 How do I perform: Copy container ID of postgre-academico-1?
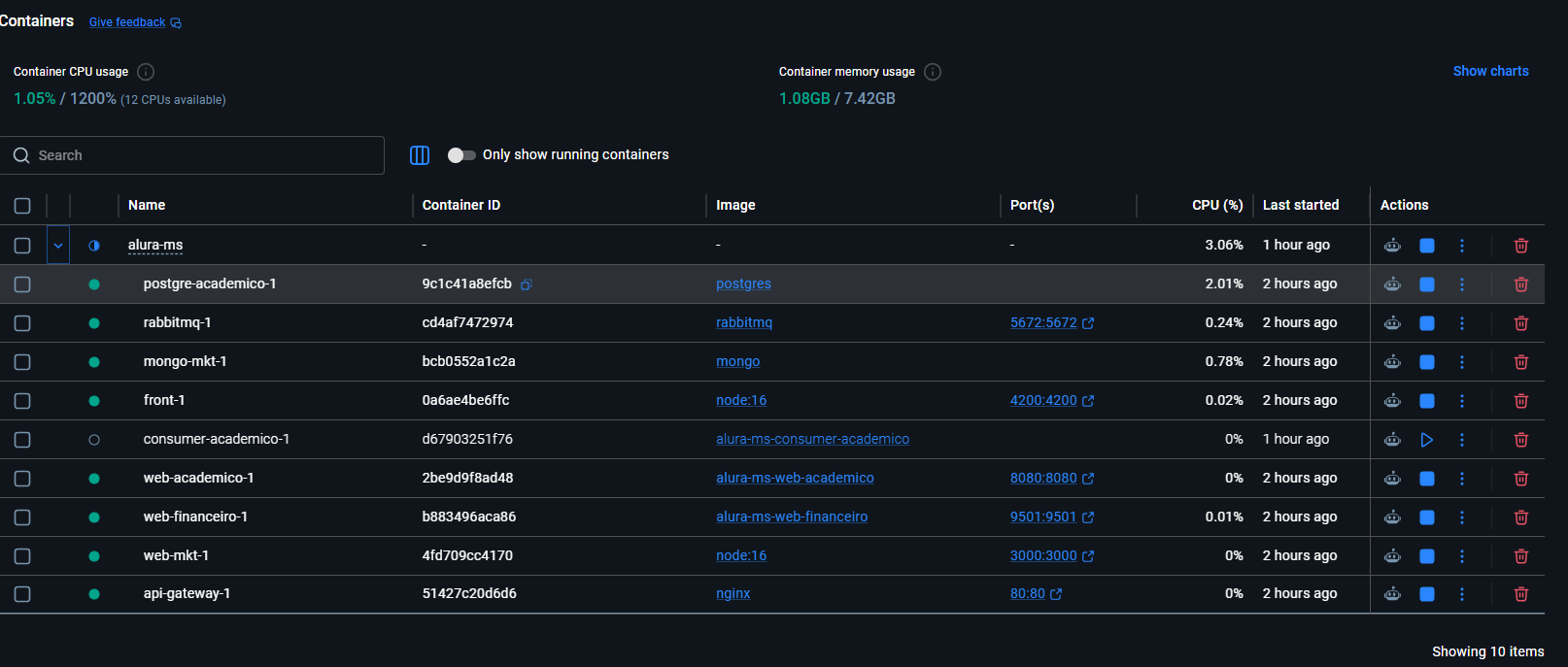pos(527,284)
